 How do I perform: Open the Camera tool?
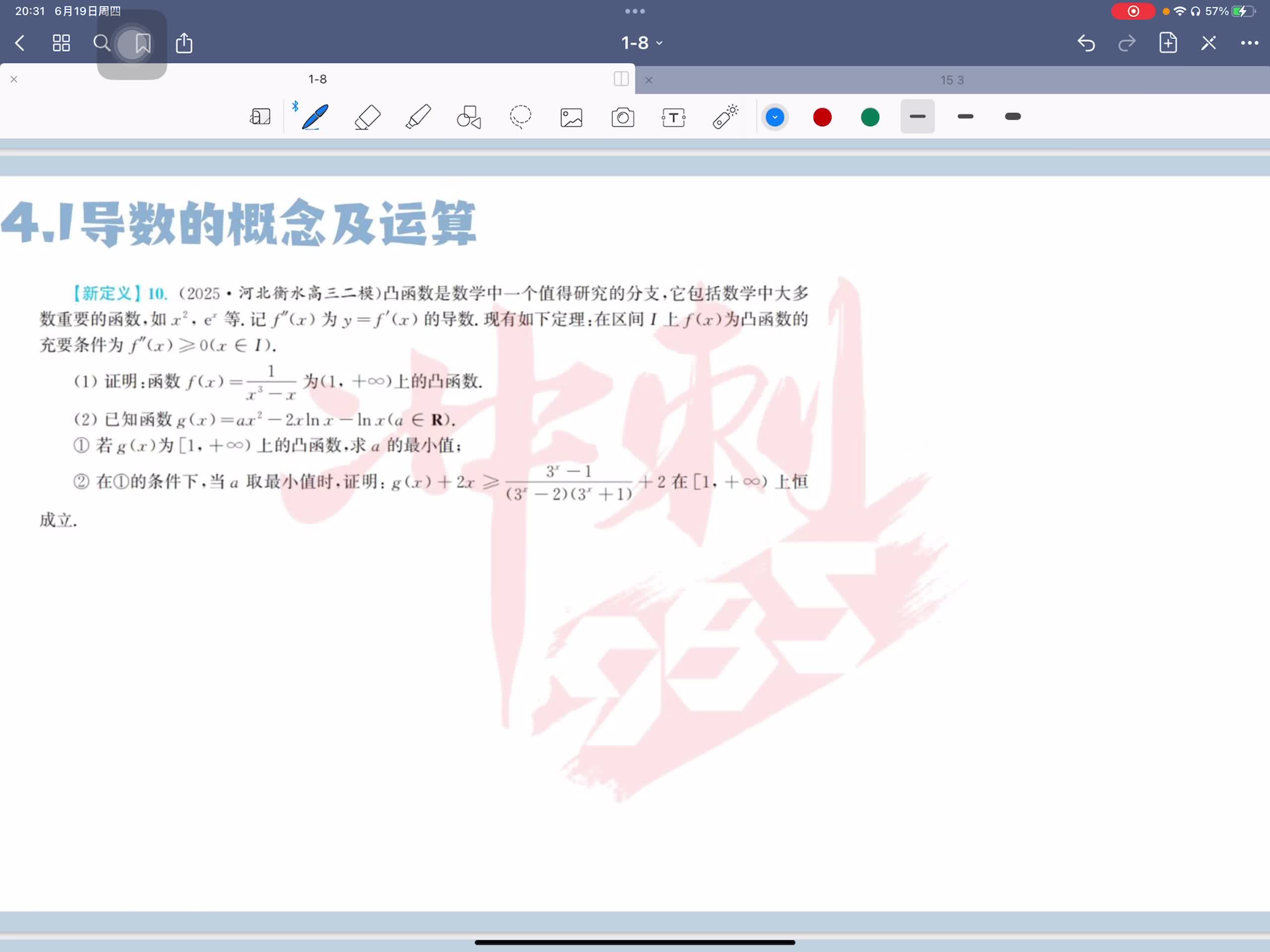(x=623, y=117)
